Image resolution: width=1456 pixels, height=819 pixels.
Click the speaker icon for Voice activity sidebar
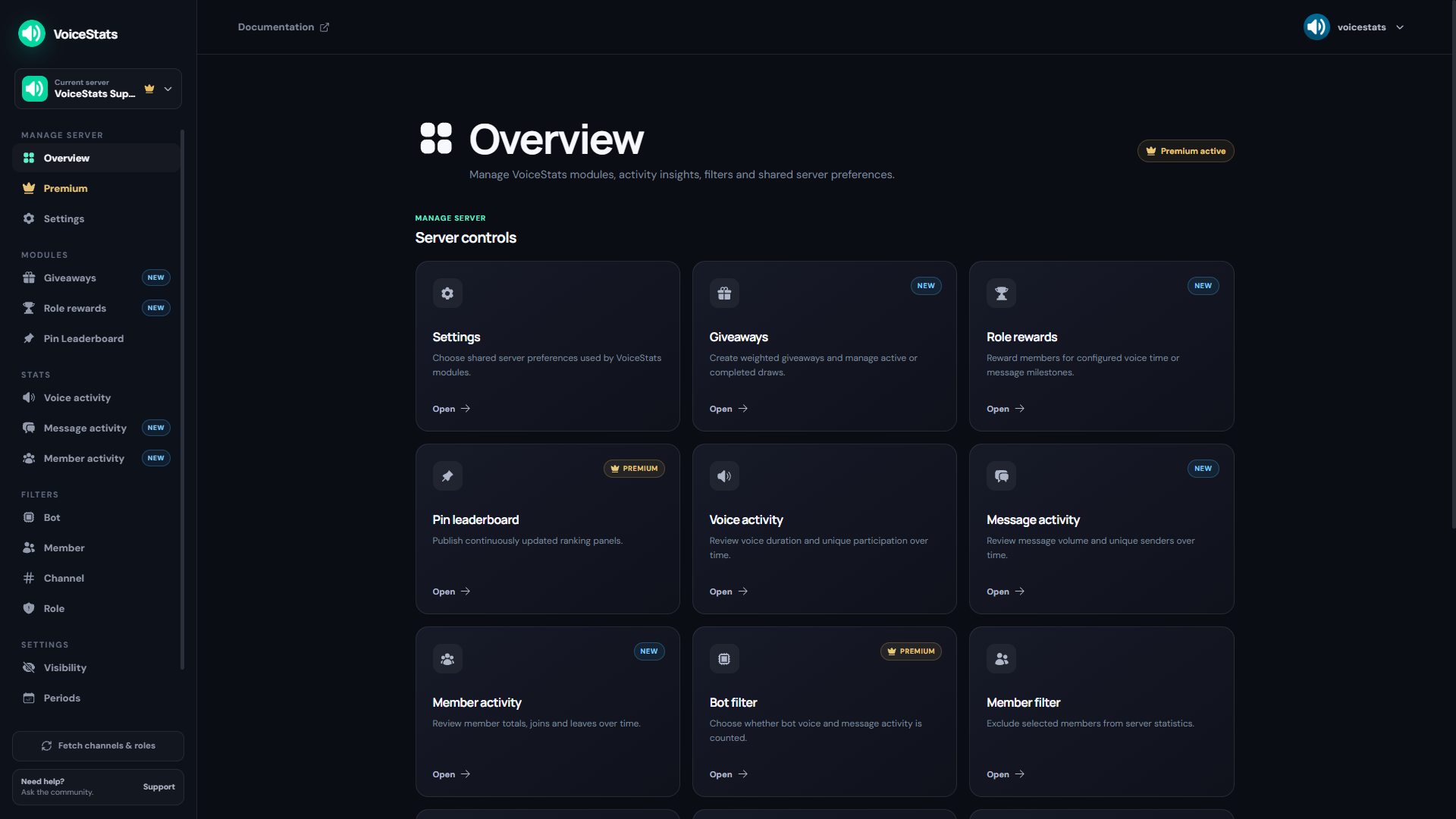click(29, 397)
